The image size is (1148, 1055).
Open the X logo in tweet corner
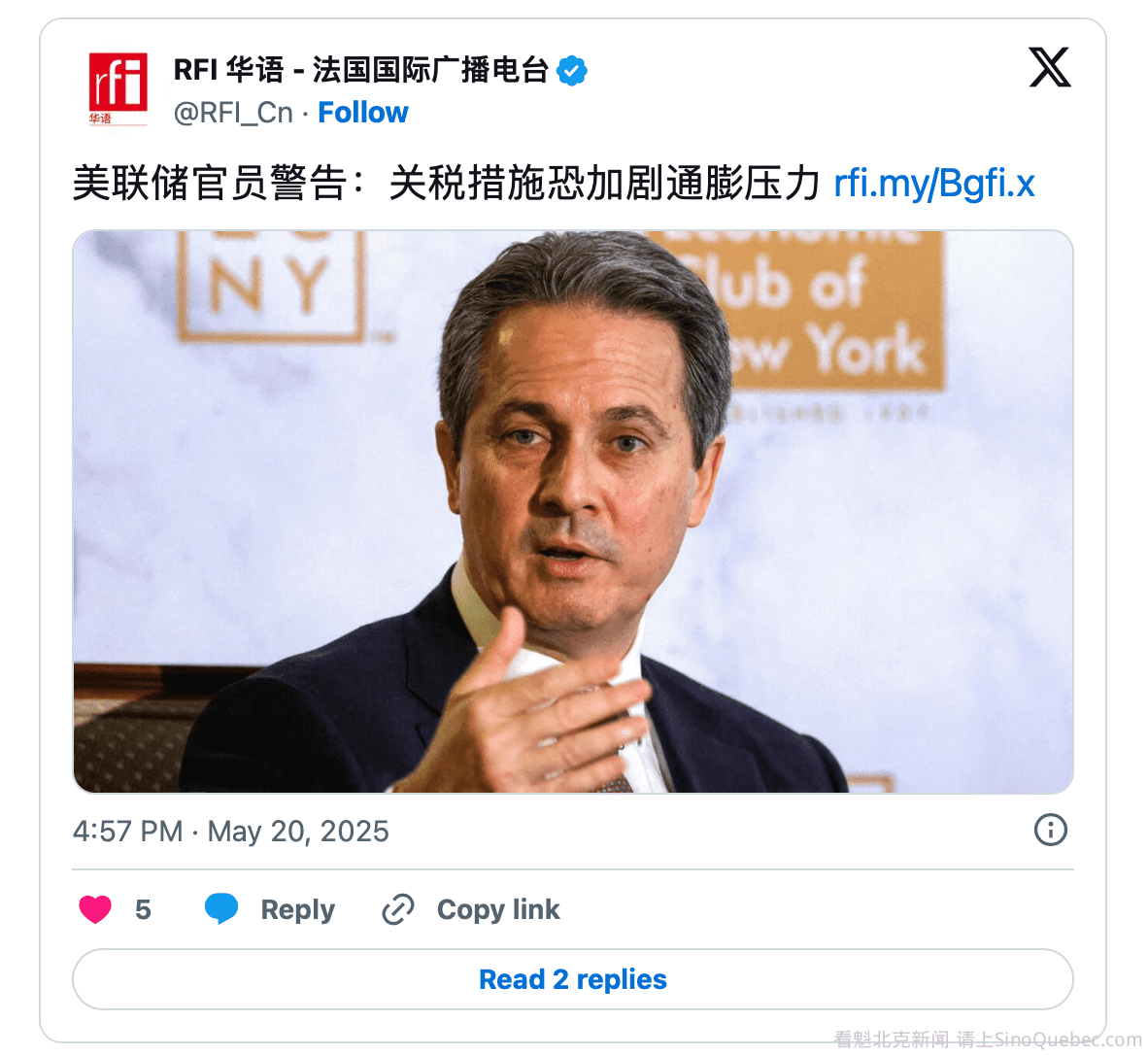coord(1050,67)
